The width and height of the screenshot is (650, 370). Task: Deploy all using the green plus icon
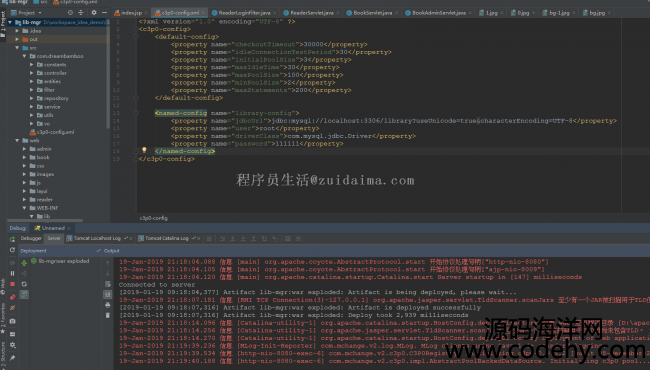click(24, 263)
